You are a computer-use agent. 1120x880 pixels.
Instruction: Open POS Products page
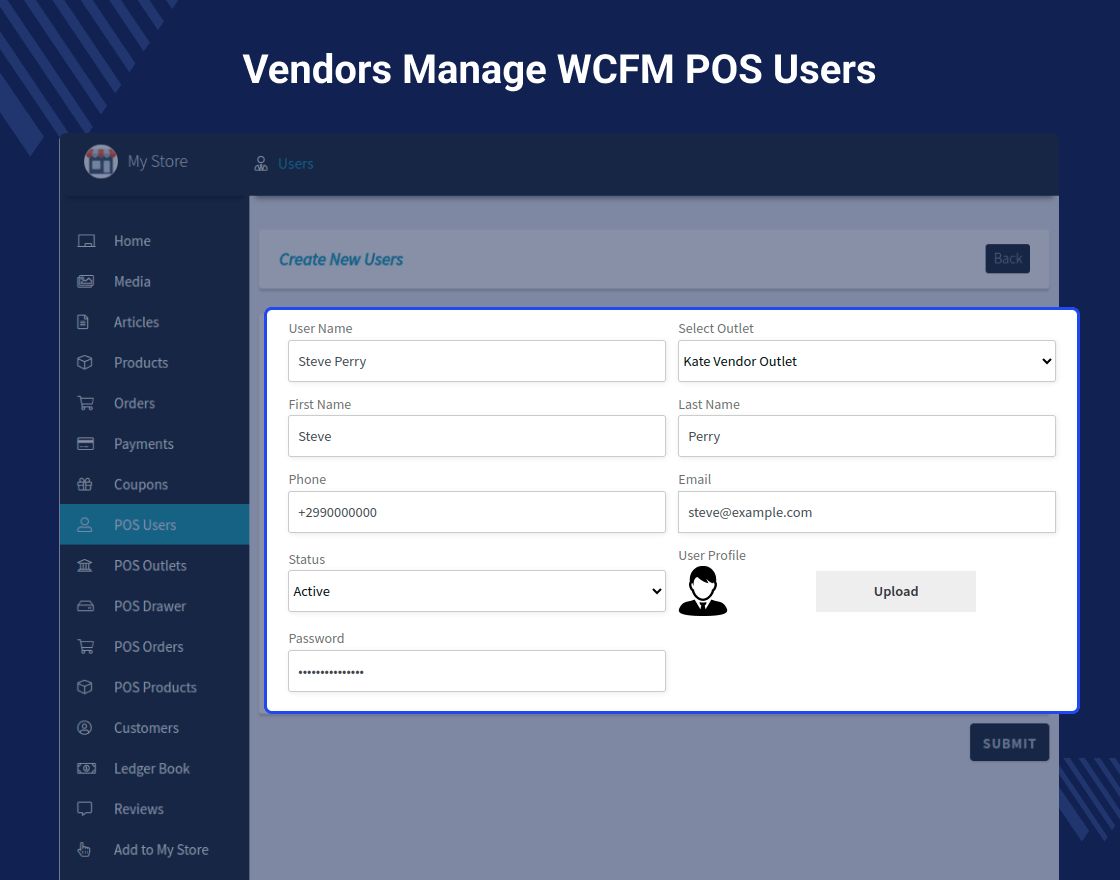click(155, 687)
